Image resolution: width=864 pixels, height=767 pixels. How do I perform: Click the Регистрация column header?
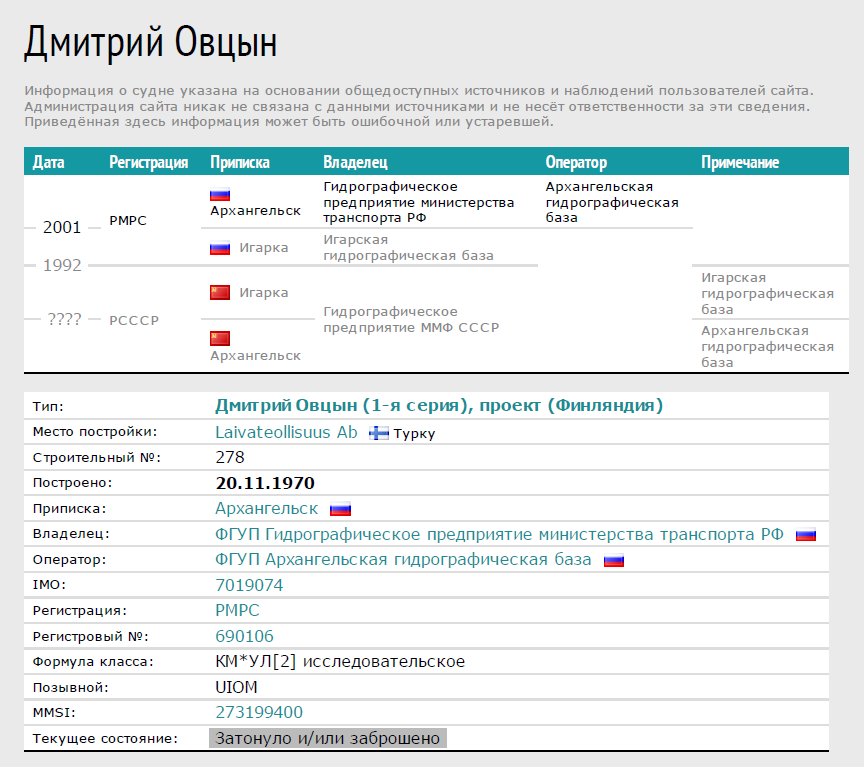click(149, 162)
